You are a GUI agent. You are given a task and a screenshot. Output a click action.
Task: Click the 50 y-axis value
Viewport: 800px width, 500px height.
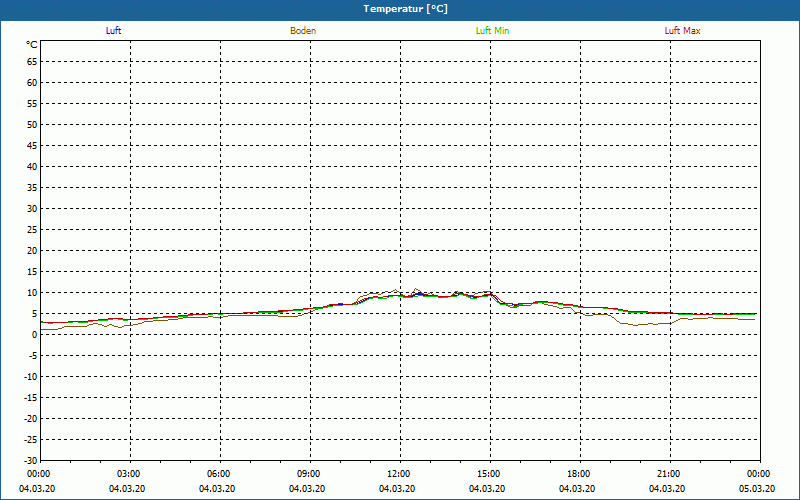32,124
